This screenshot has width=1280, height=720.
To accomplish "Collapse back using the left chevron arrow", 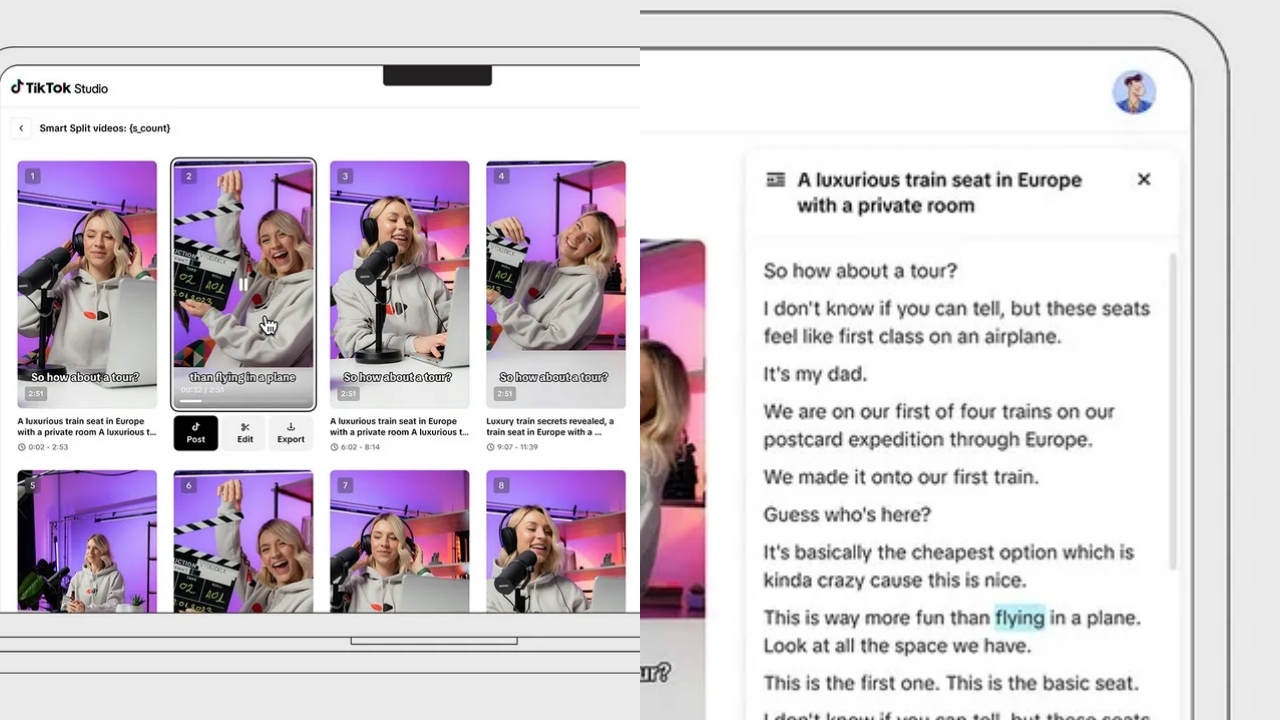I will pyautogui.click(x=21, y=128).
